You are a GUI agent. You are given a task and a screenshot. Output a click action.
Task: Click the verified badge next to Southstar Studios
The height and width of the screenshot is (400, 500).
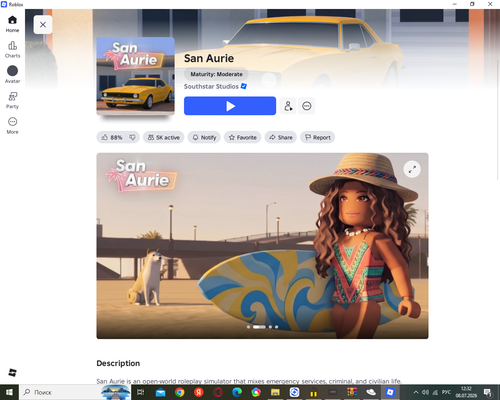pyautogui.click(x=244, y=86)
